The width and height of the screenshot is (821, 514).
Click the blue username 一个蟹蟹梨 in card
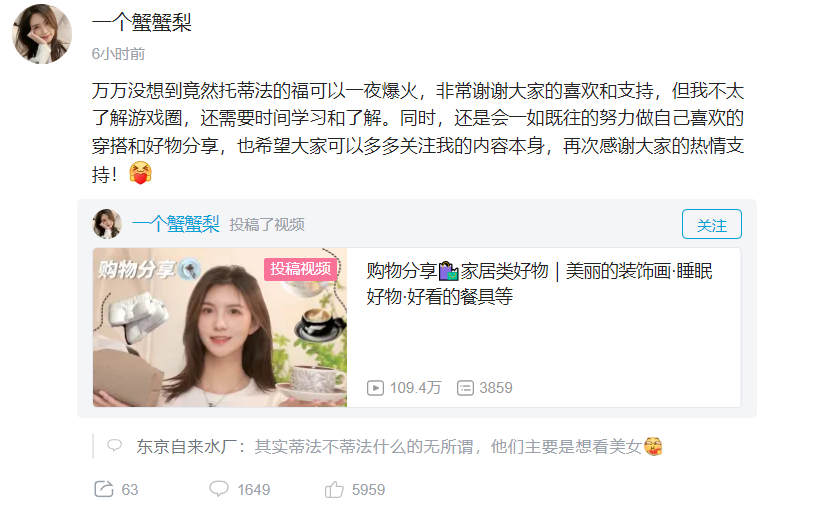tap(175, 224)
